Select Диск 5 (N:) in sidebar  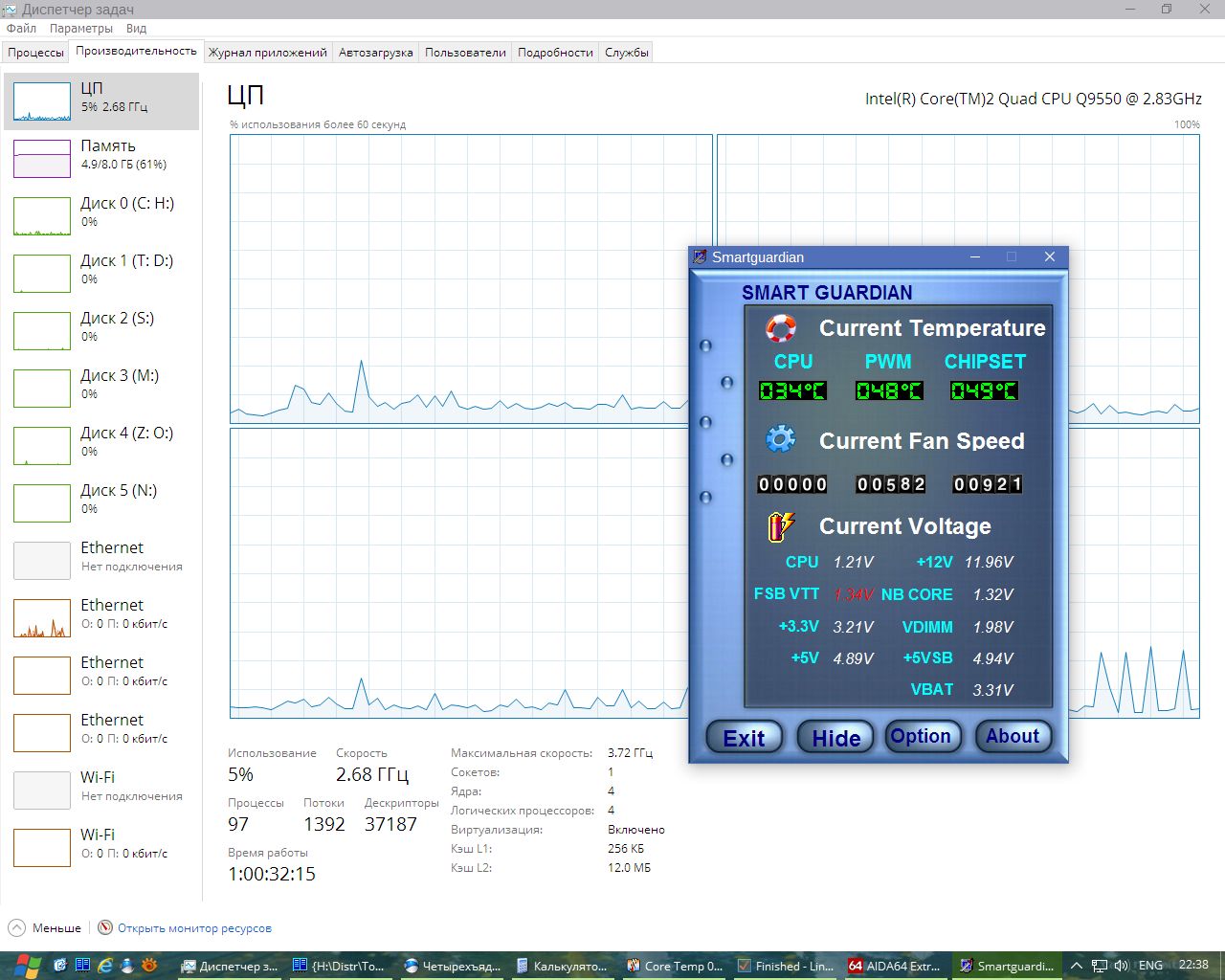tap(101, 503)
